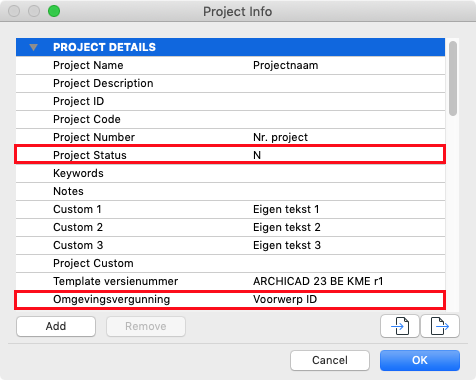Viewport: 476px width, 380px height.
Task: Select the Notes row
Action: point(230,191)
